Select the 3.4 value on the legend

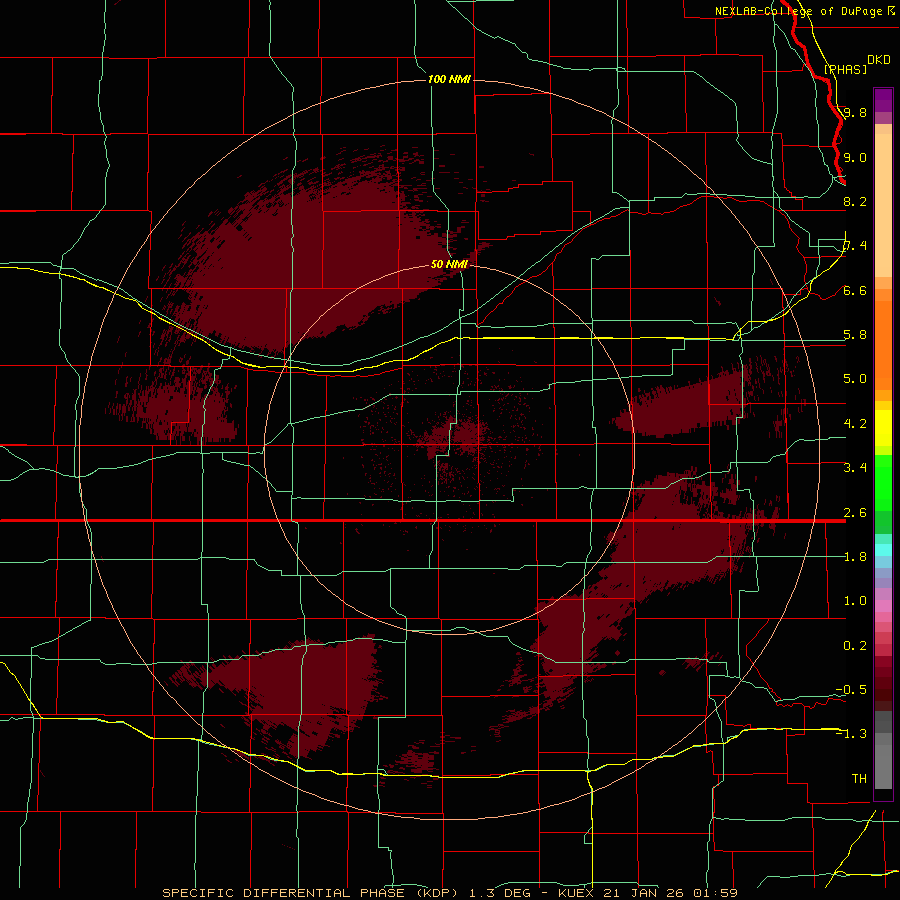[855, 468]
